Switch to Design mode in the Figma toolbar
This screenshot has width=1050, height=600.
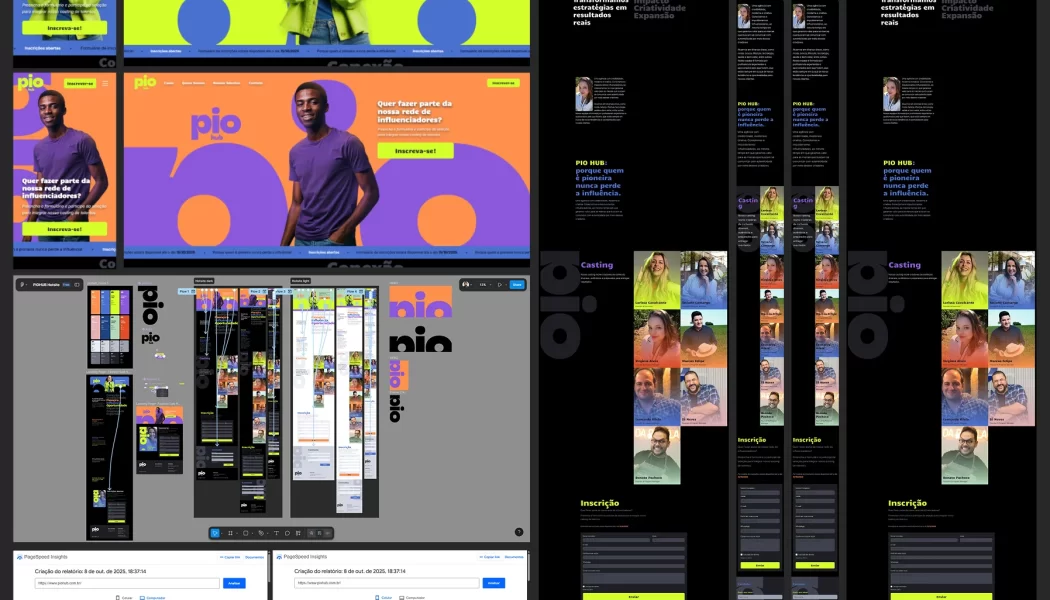coord(311,533)
